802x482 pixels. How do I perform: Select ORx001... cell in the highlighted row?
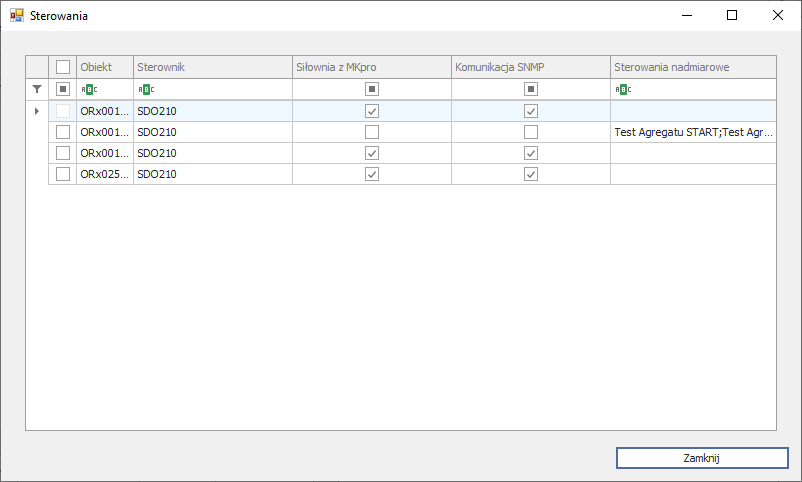click(105, 111)
